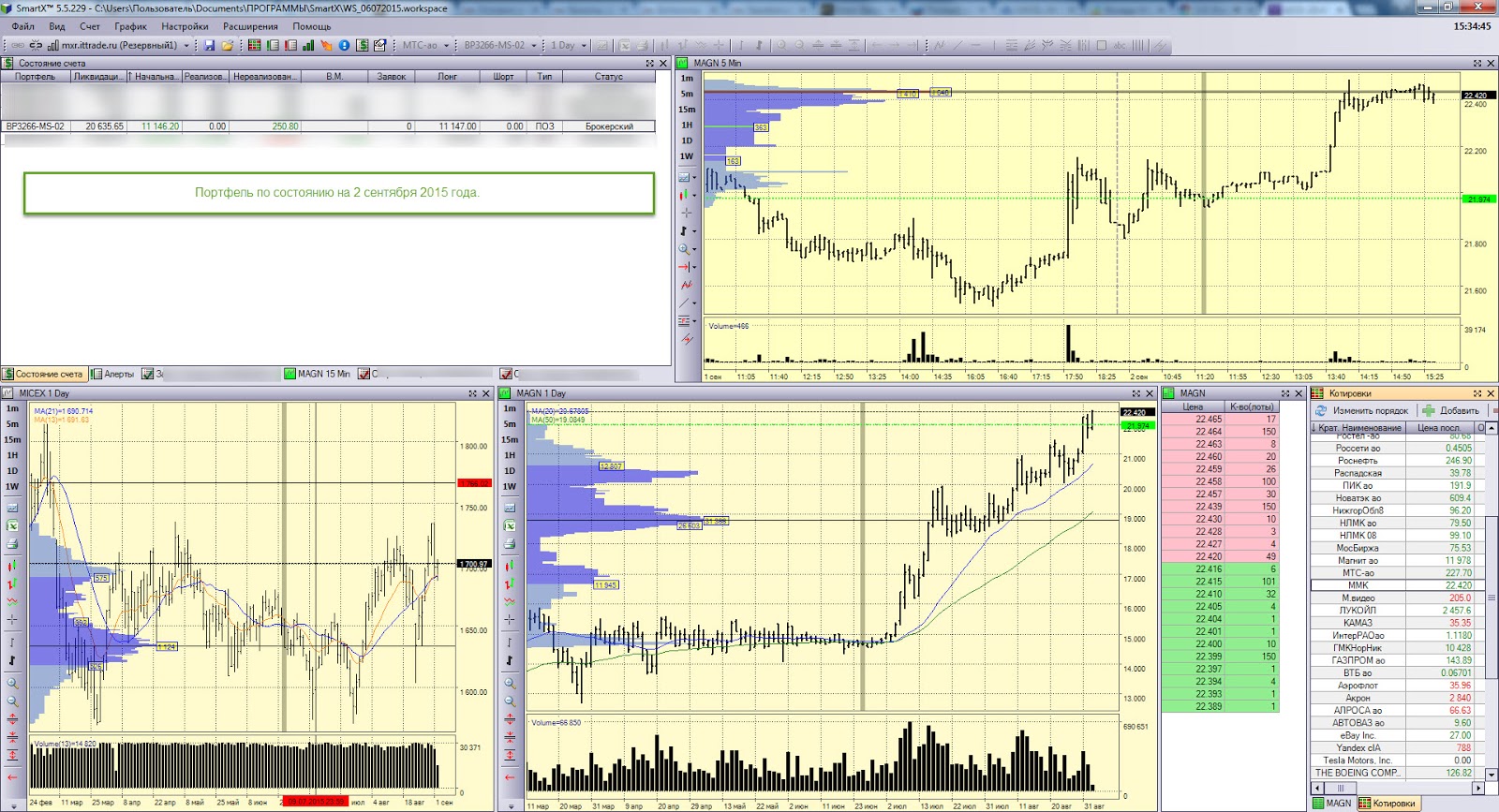This screenshot has height=812, width=1499.
Task: Click red back arrow in MICEX chart sidebar
Action: click(12, 776)
